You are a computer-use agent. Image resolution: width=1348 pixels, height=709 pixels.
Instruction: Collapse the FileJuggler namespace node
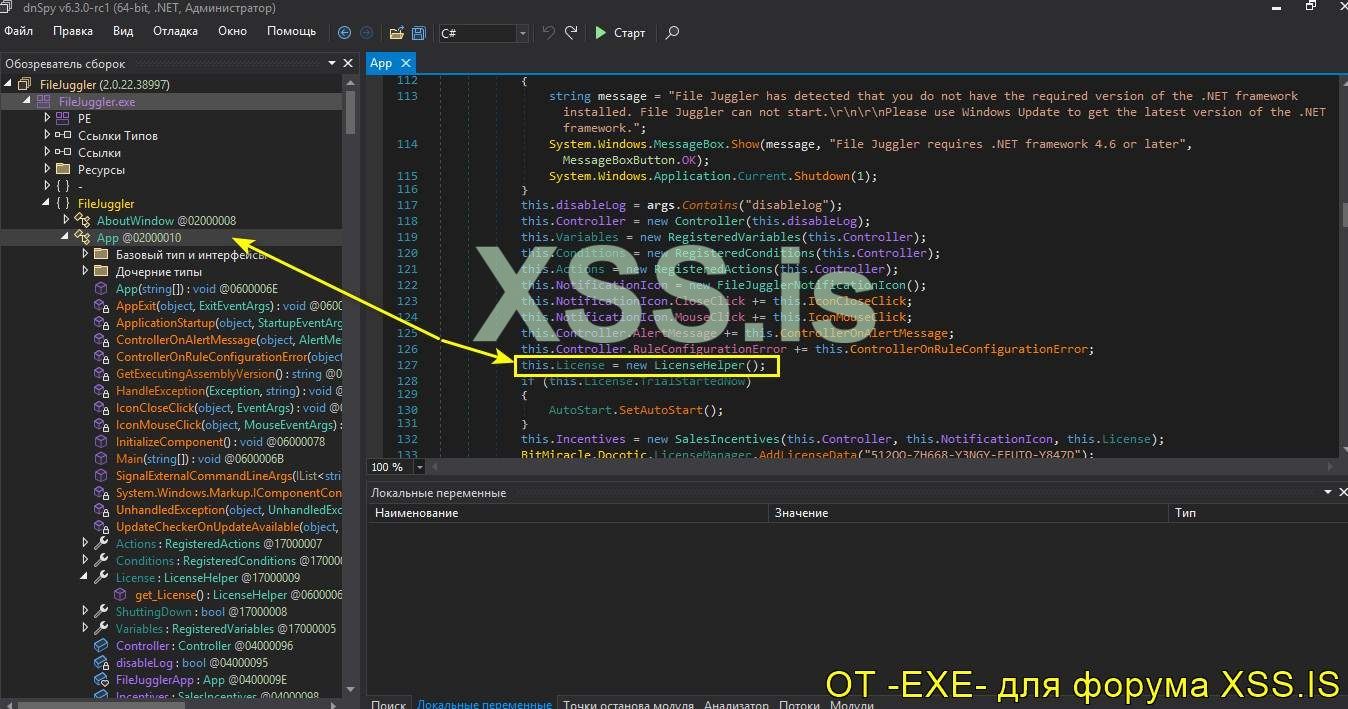pos(46,203)
